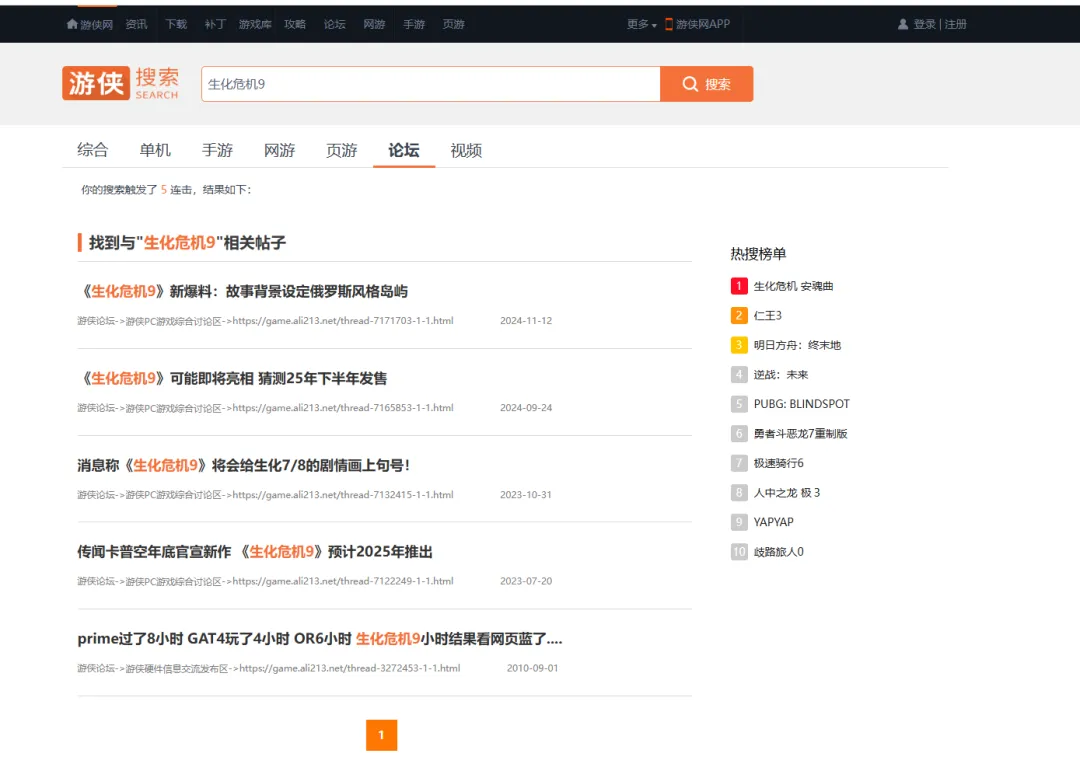Open hot search YAPYAP
Image resolution: width=1080 pixels, height=757 pixels.
click(773, 522)
